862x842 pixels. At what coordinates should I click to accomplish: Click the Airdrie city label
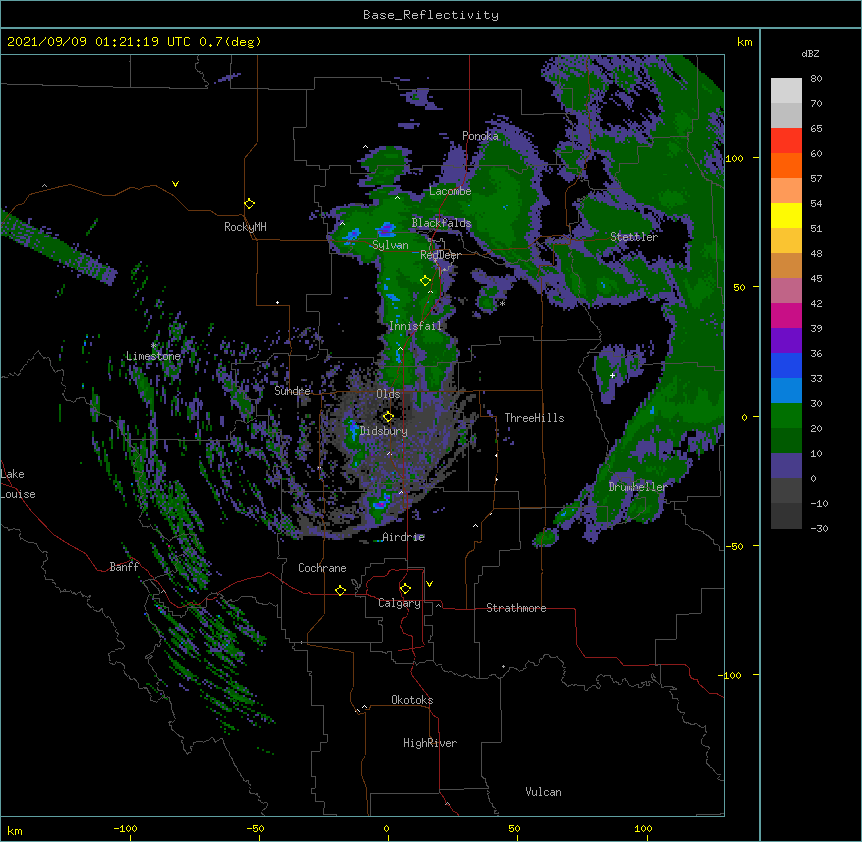pos(404,537)
